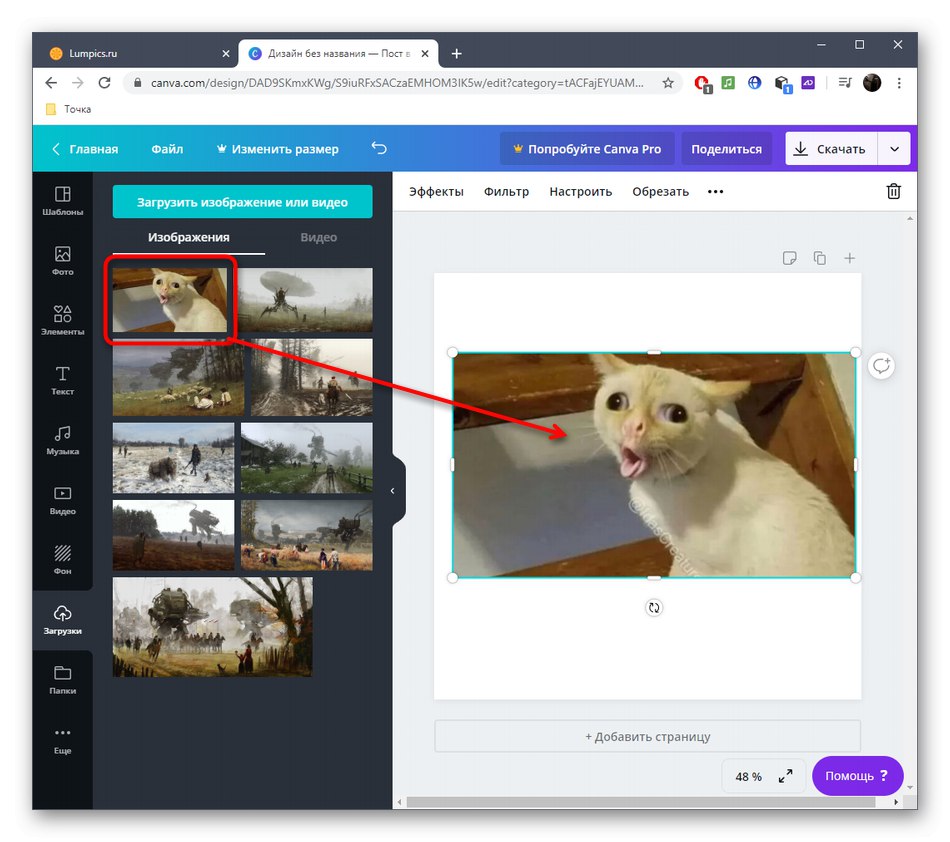Viewport: 950px width, 842px height.
Task: Open the 48 % zoom level menu
Action: tap(748, 776)
